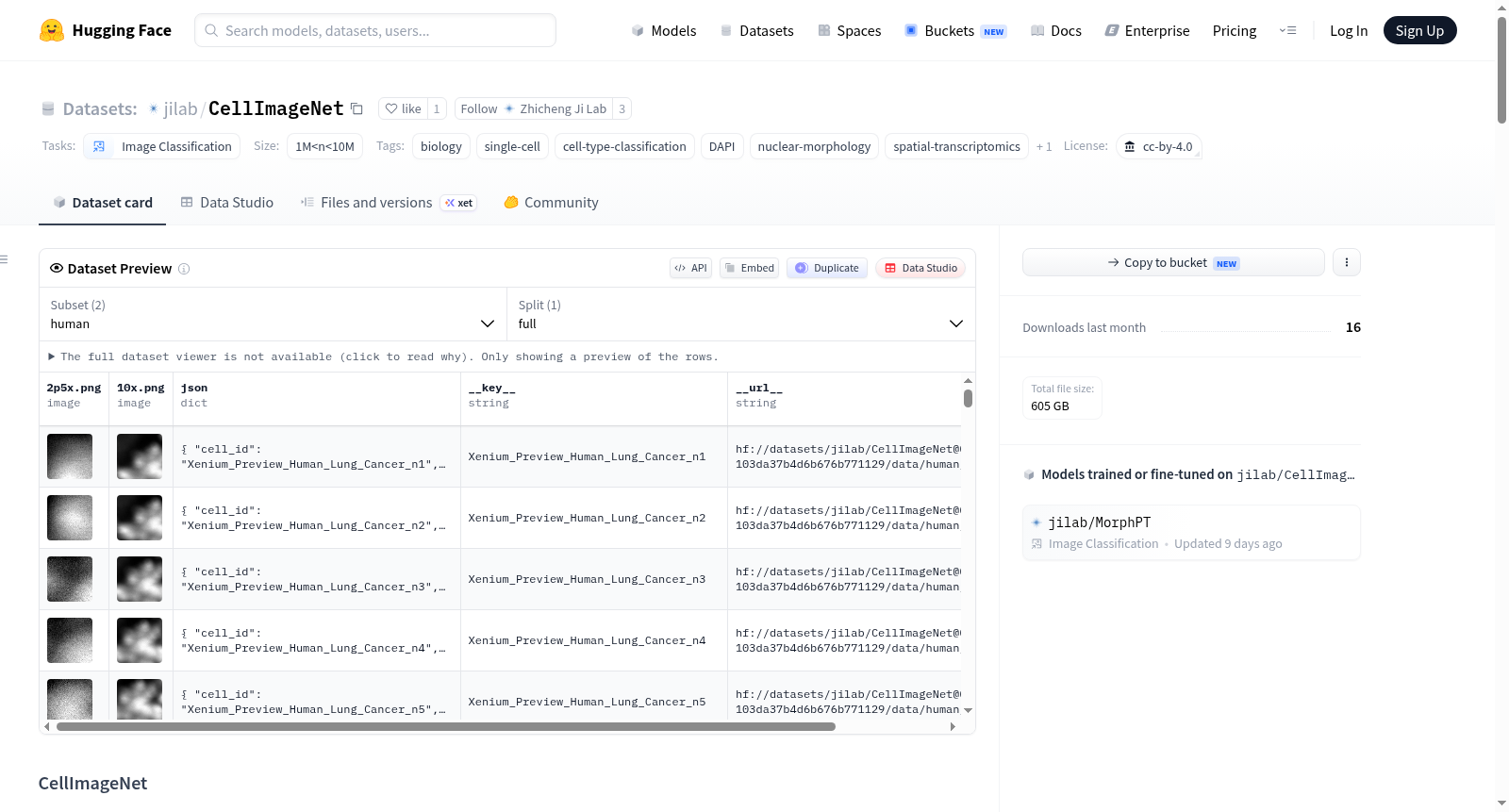Click the Embed button
The width and height of the screenshot is (1509, 812).
pos(749,268)
